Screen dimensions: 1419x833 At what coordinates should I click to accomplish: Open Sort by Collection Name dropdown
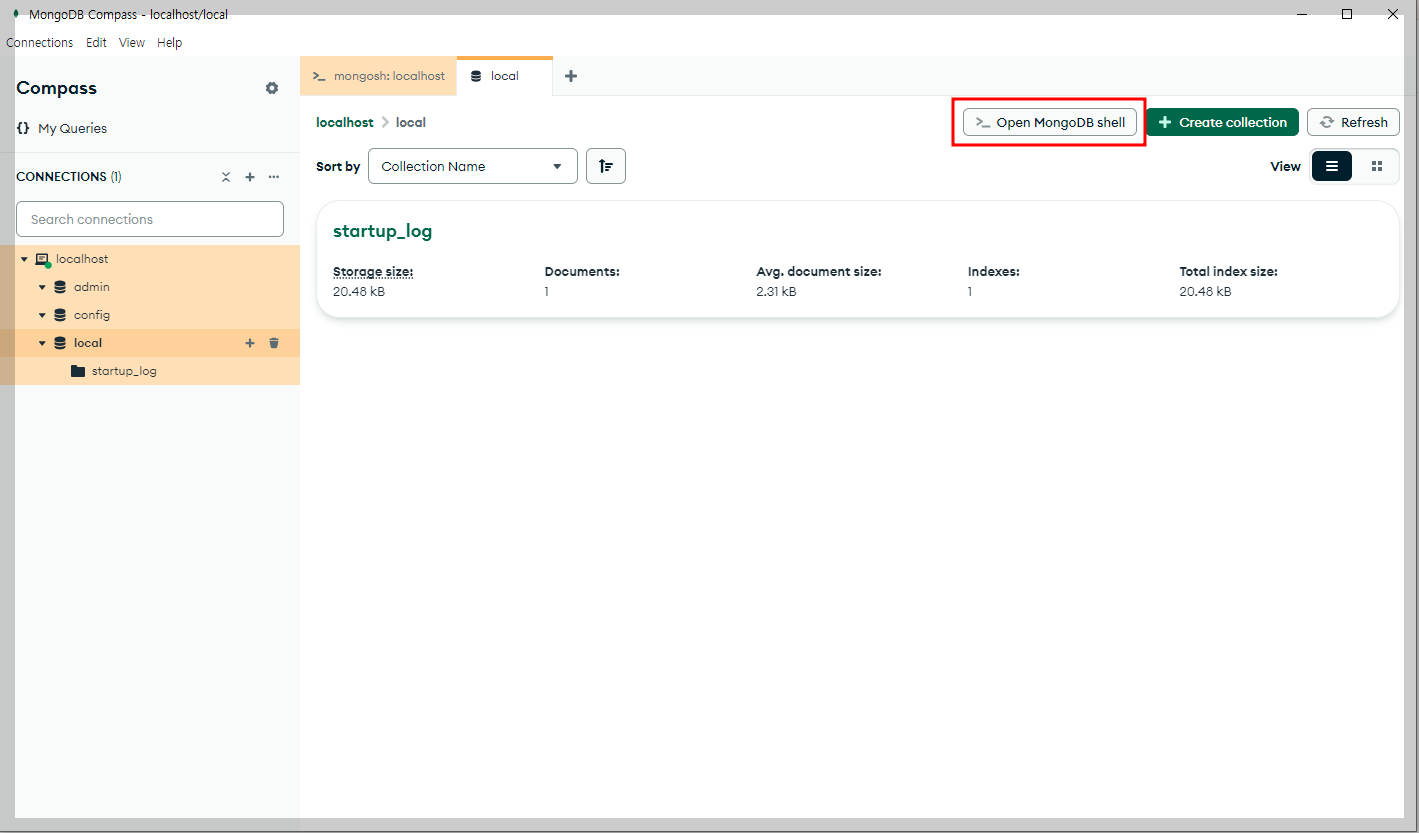tap(473, 166)
